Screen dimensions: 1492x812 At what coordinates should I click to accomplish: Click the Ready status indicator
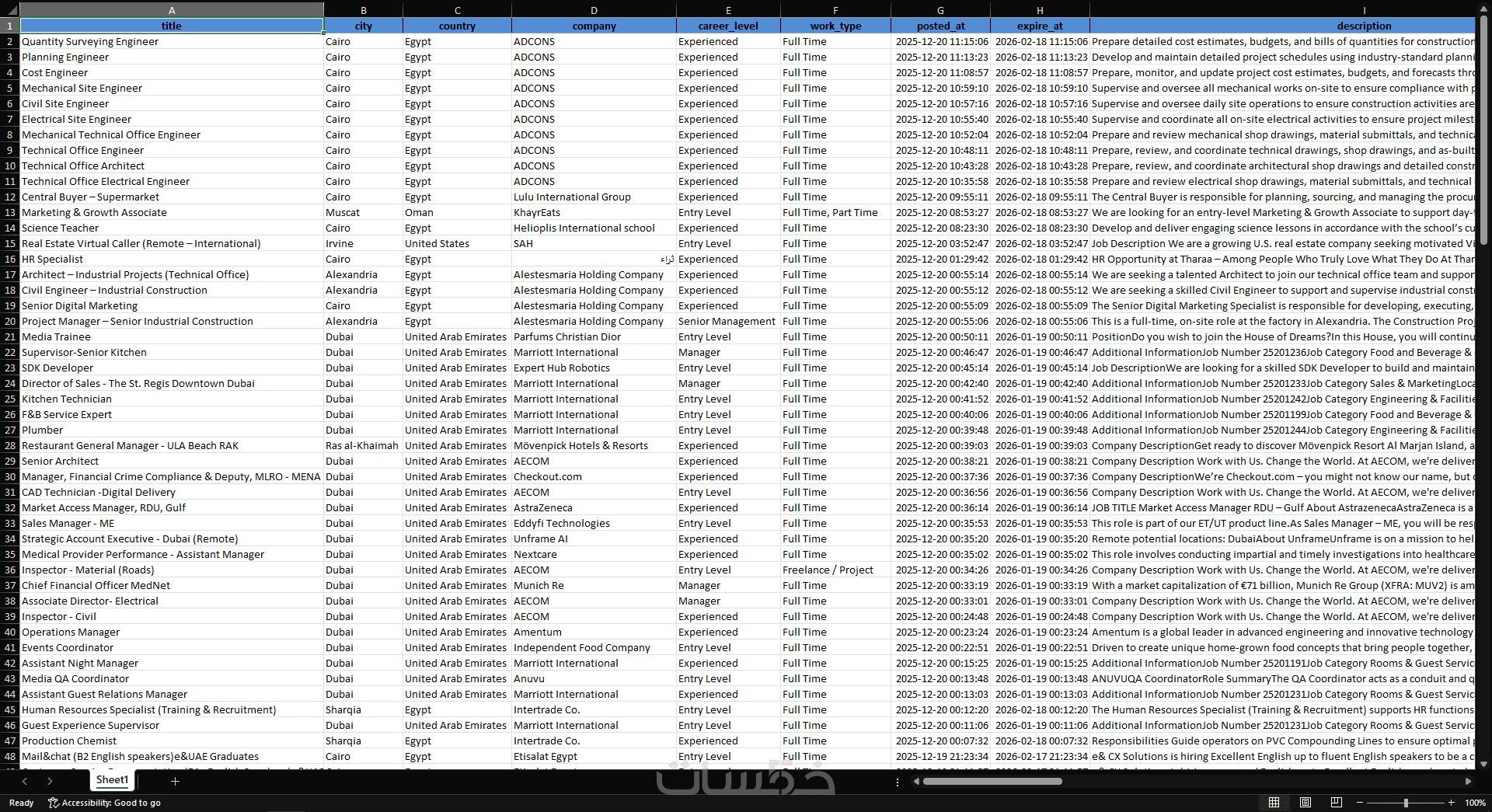(21, 803)
